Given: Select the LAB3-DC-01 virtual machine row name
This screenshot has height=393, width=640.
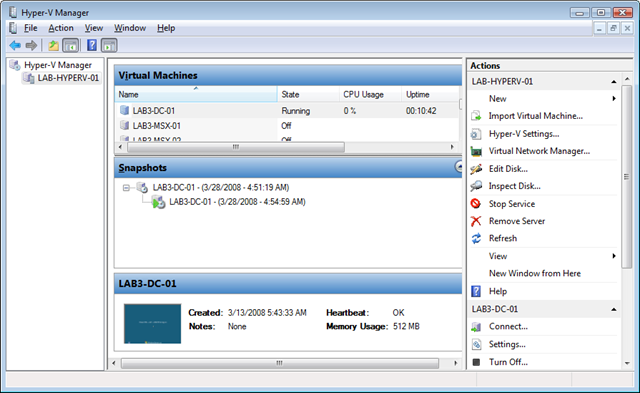Looking at the screenshot, I should [153, 111].
